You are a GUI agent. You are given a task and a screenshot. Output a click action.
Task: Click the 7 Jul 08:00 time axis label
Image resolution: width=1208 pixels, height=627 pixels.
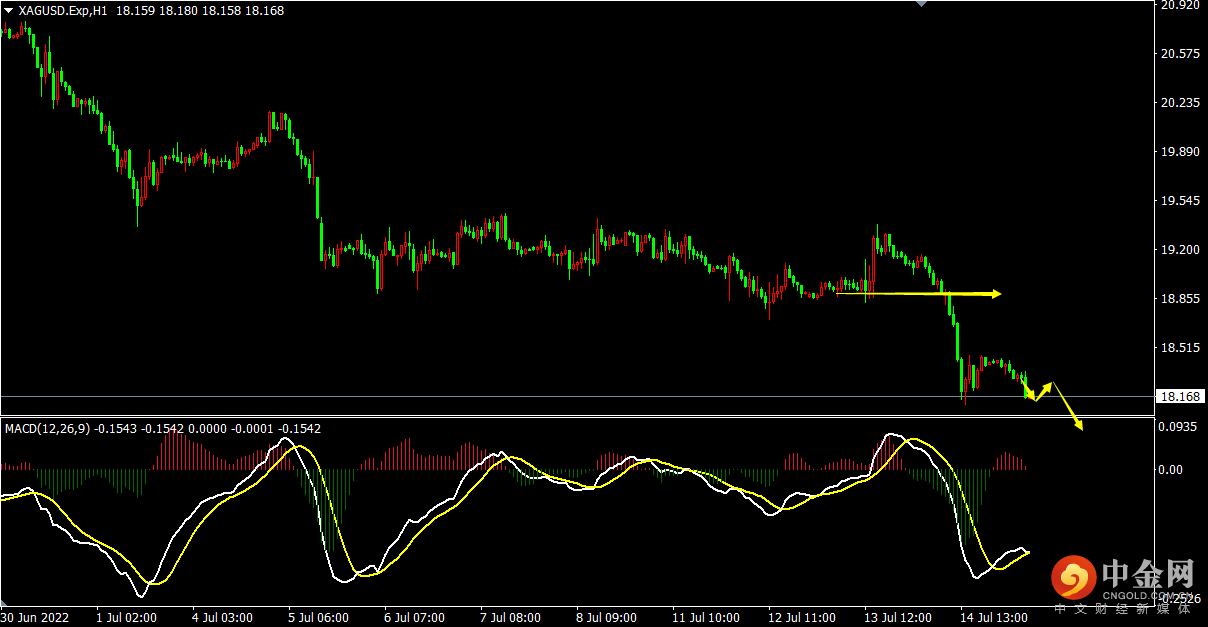510,618
